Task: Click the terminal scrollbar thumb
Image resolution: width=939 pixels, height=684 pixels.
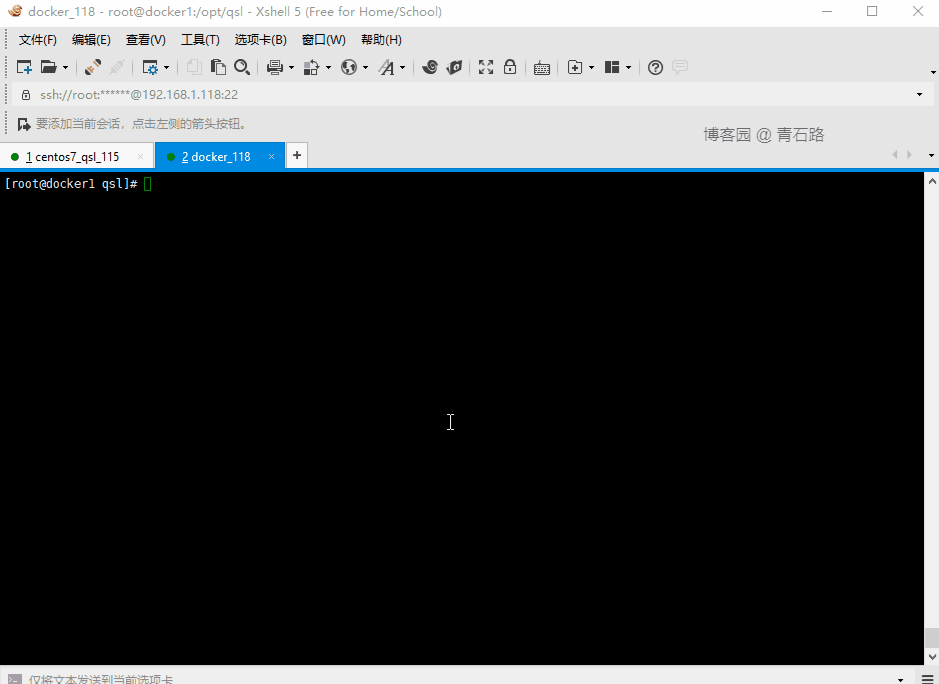Action: coord(932,638)
